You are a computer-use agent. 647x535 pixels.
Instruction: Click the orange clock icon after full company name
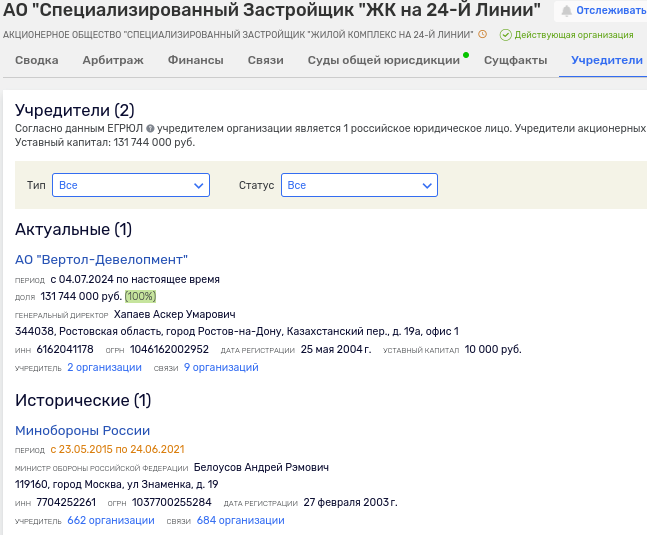click(x=482, y=34)
